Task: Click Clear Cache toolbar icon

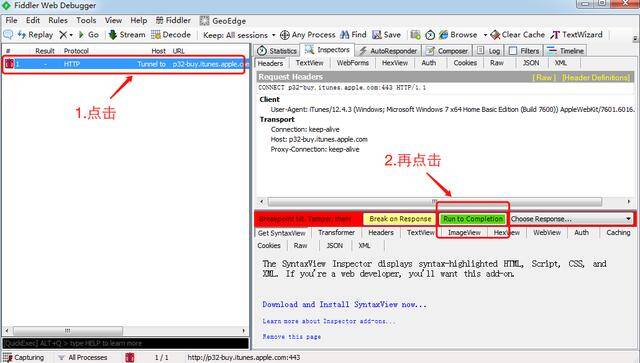Action: (x=495, y=35)
